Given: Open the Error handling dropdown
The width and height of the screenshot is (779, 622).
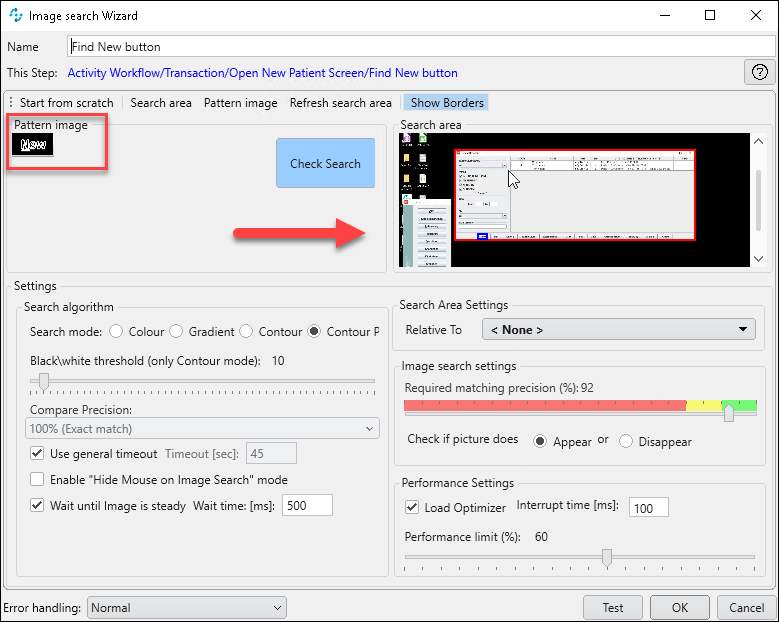Looking at the screenshot, I should coord(186,607).
